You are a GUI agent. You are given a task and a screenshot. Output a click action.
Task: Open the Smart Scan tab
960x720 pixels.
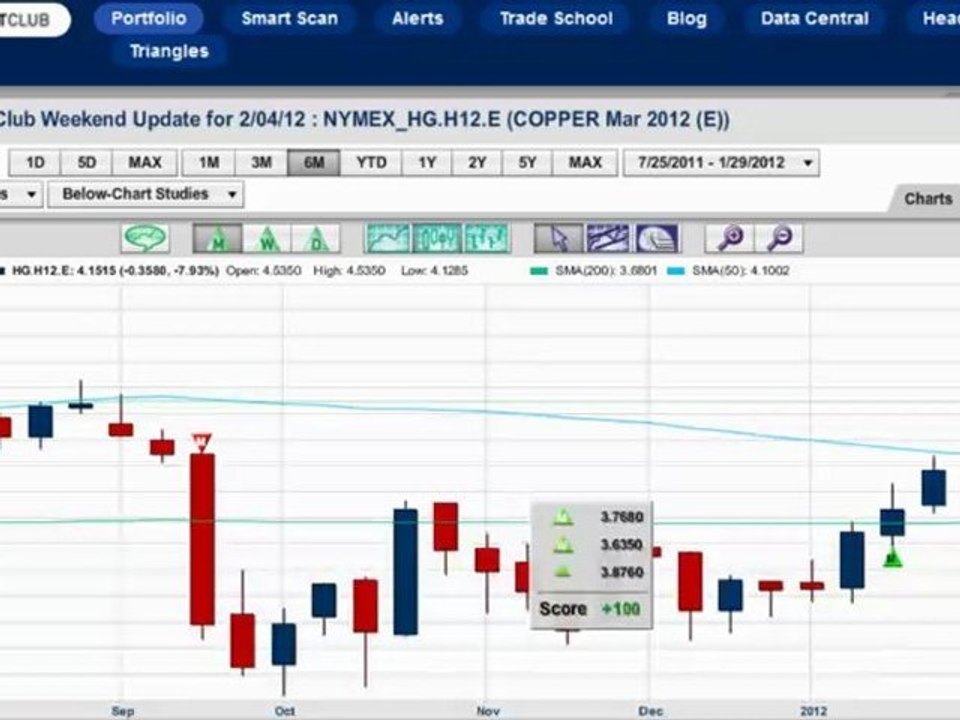[x=290, y=18]
